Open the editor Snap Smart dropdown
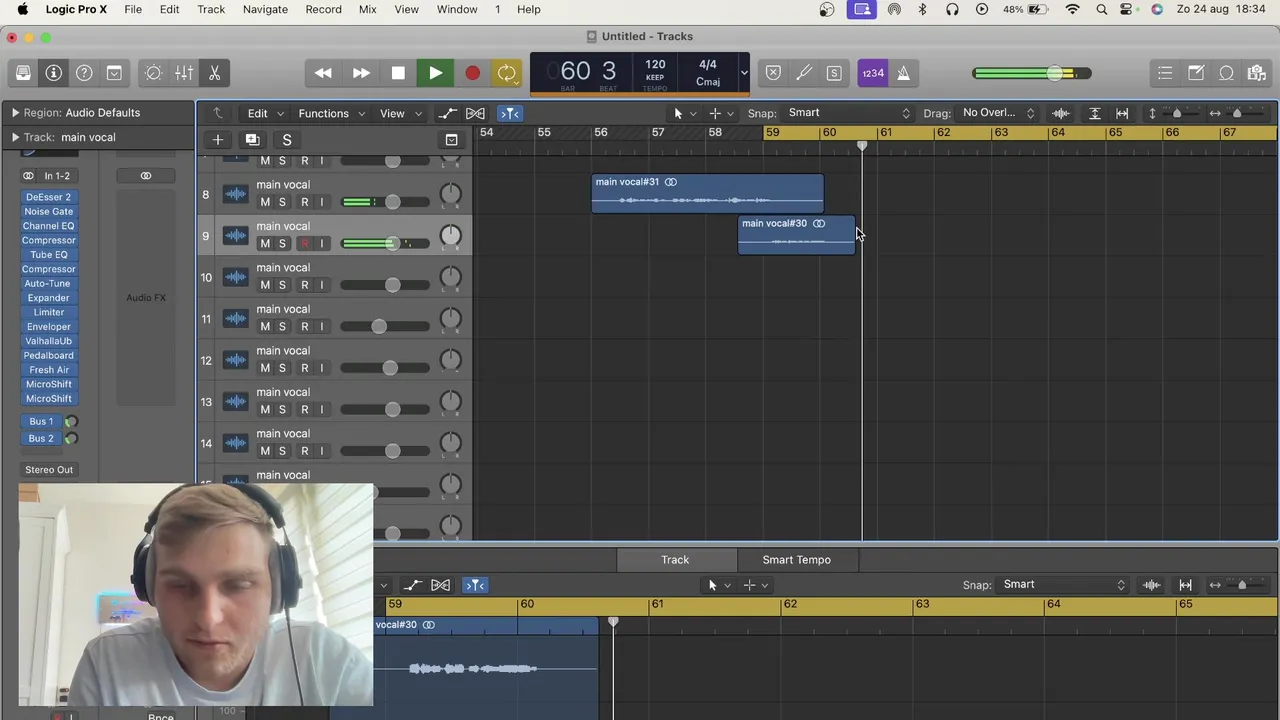1280x720 pixels. [1064, 585]
